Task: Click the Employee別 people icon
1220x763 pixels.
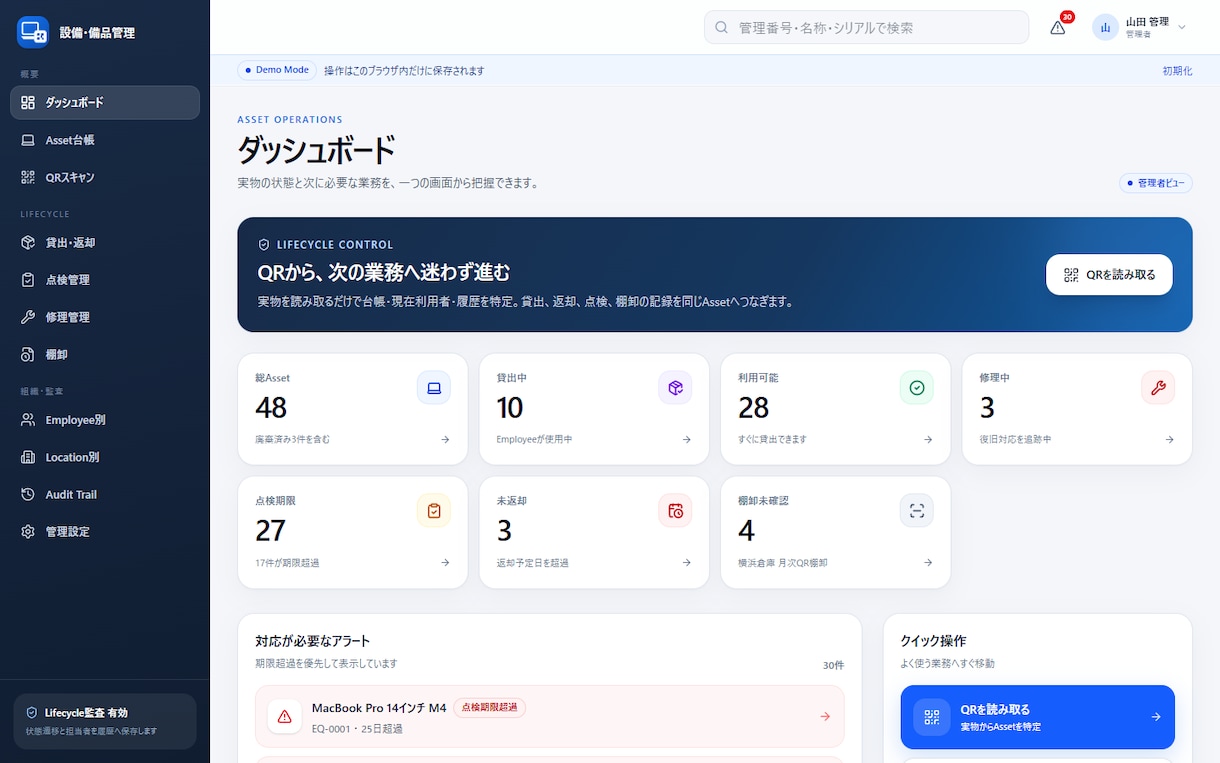Action: tap(28, 420)
